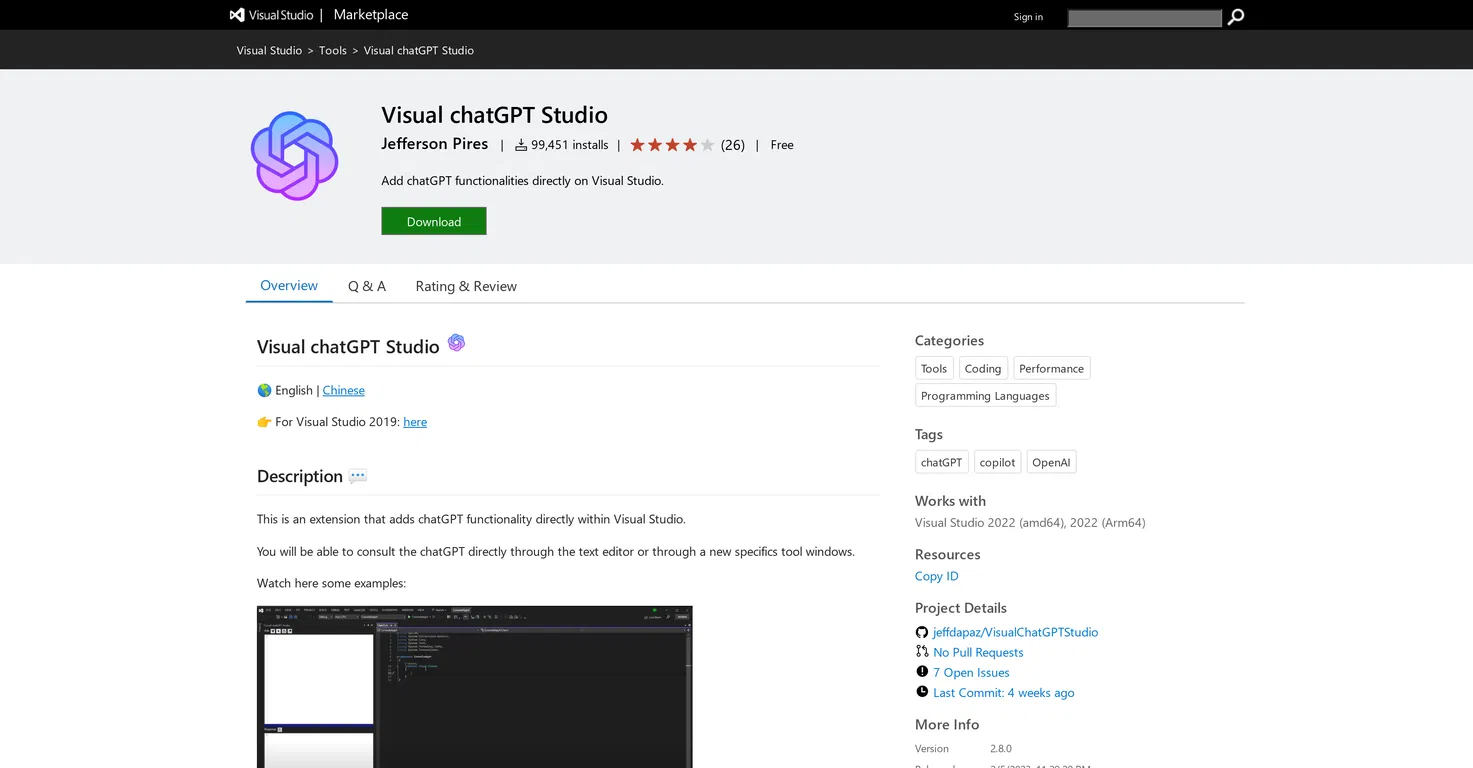Click the installs download icon

pyautogui.click(x=521, y=145)
